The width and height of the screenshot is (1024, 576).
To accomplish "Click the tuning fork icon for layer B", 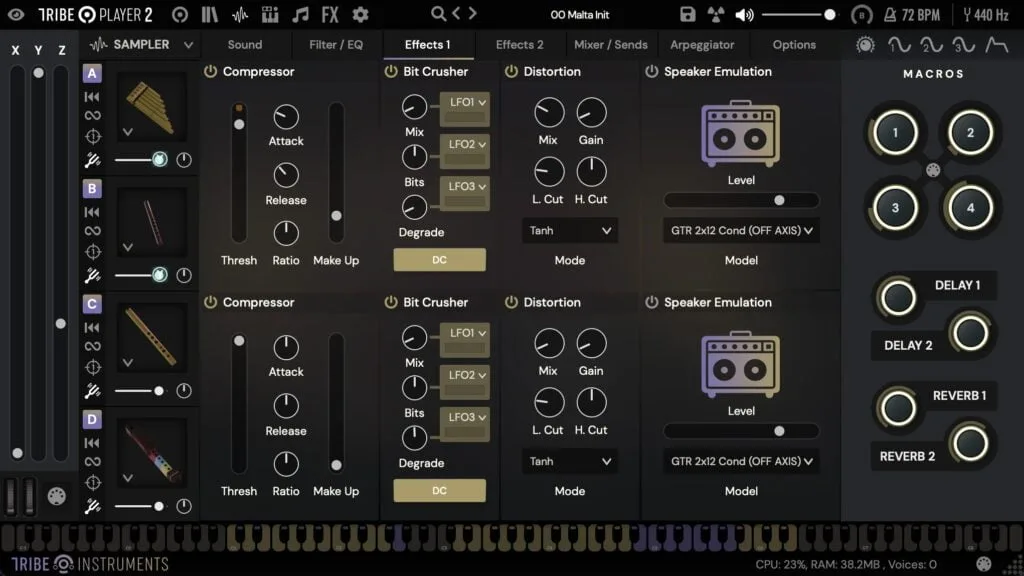I will 92,275.
